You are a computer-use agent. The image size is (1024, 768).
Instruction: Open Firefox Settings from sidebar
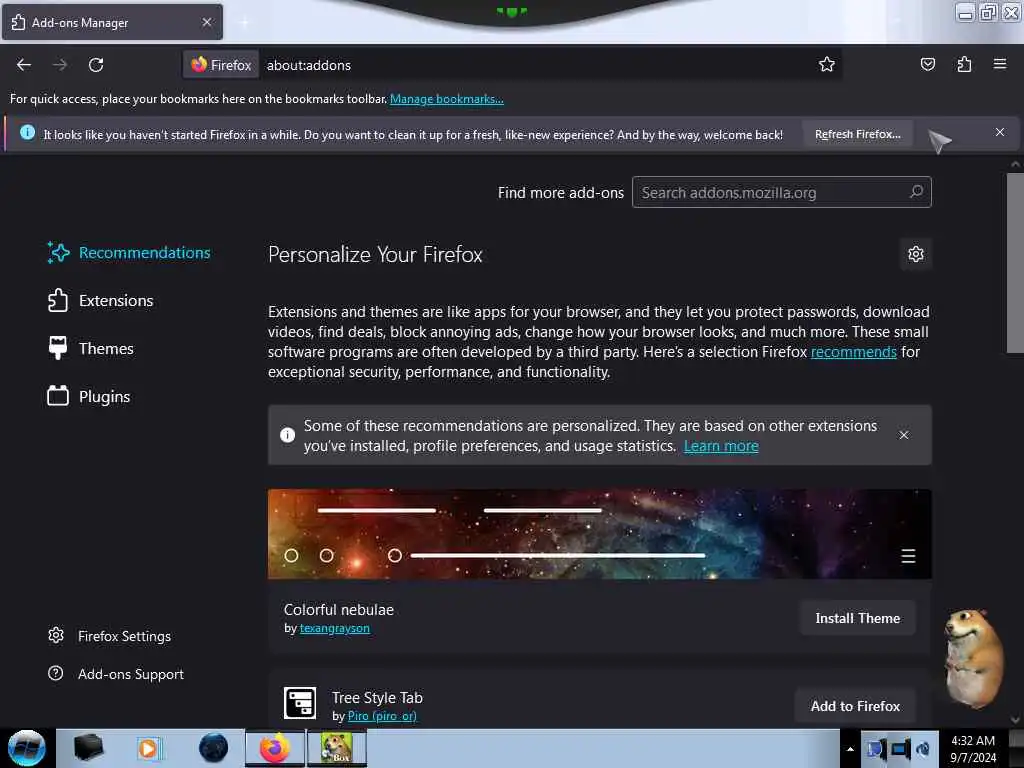[109, 635]
